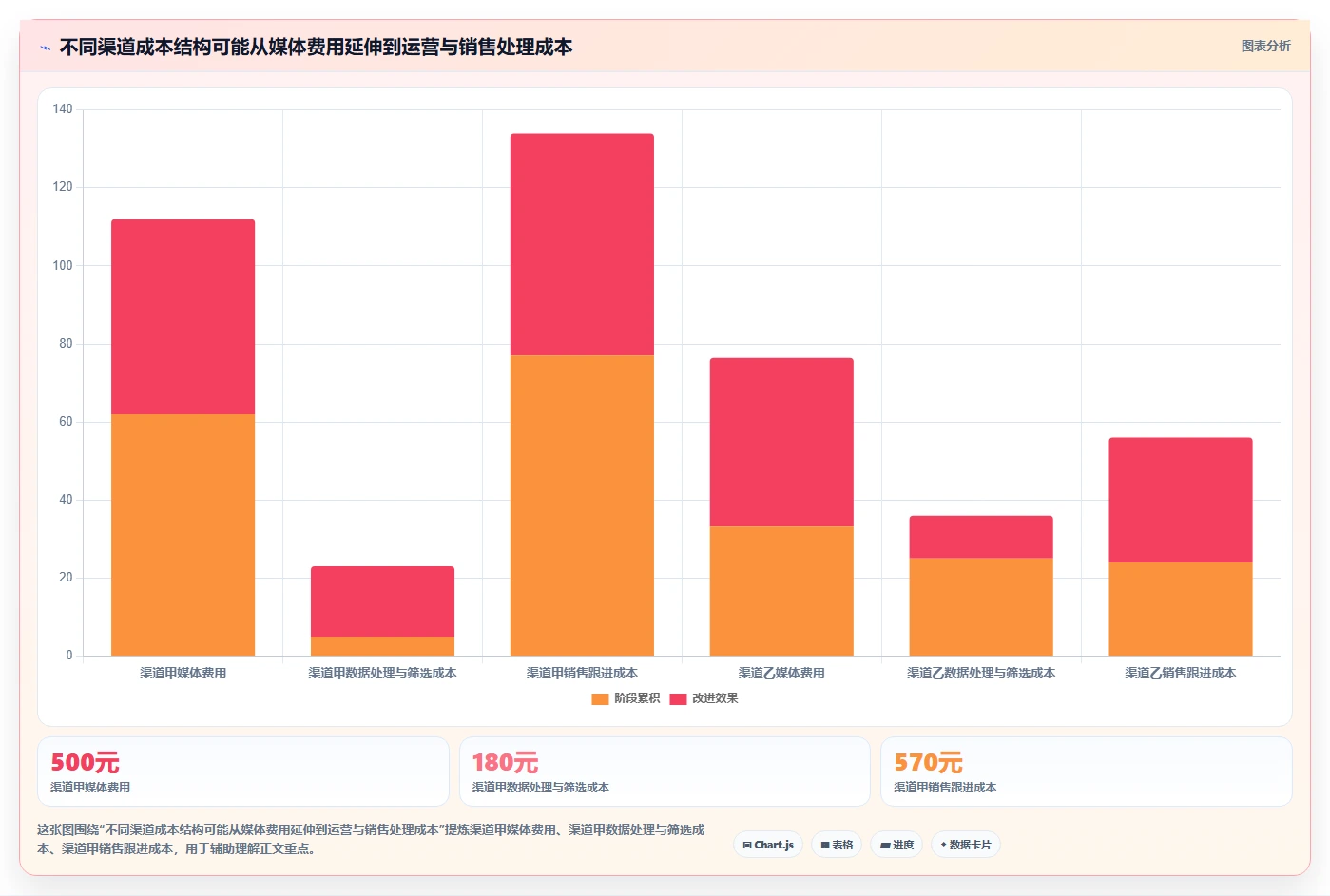Click the orange segment of 渠道乙数据处理与筛选成本 bar
This screenshot has width=1330, height=896.
pos(981,606)
